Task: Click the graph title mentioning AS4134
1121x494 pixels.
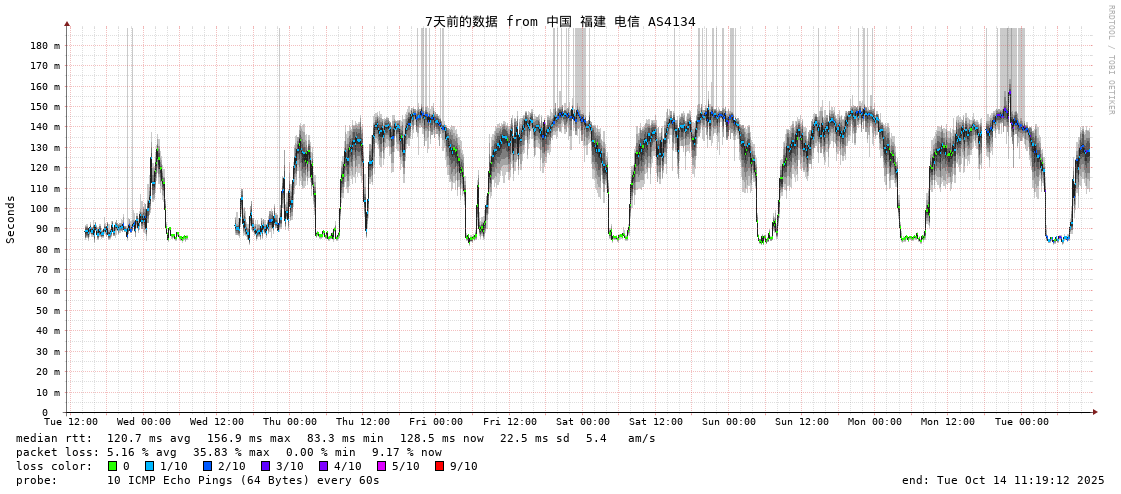Action: (x=560, y=21)
